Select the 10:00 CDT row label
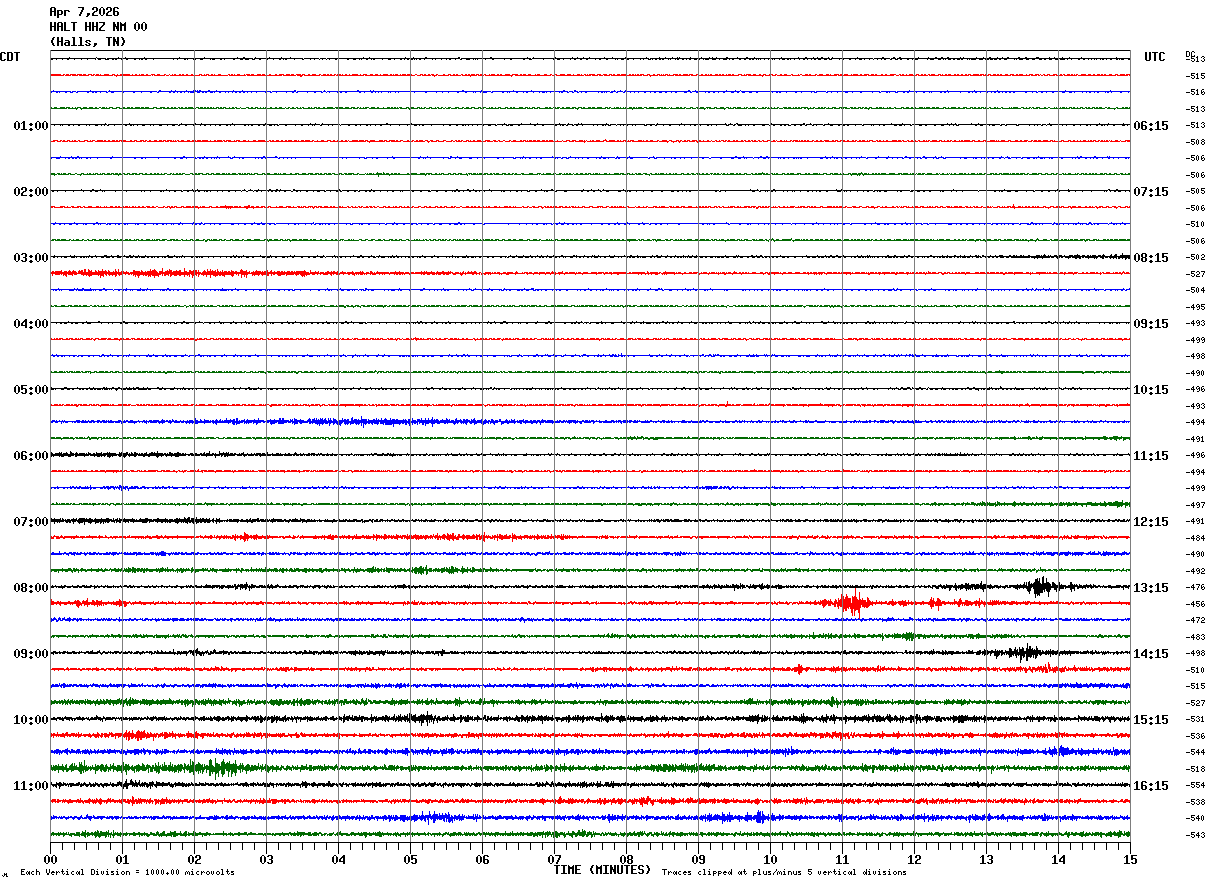The height and width of the screenshot is (886, 1210). pos(31,720)
